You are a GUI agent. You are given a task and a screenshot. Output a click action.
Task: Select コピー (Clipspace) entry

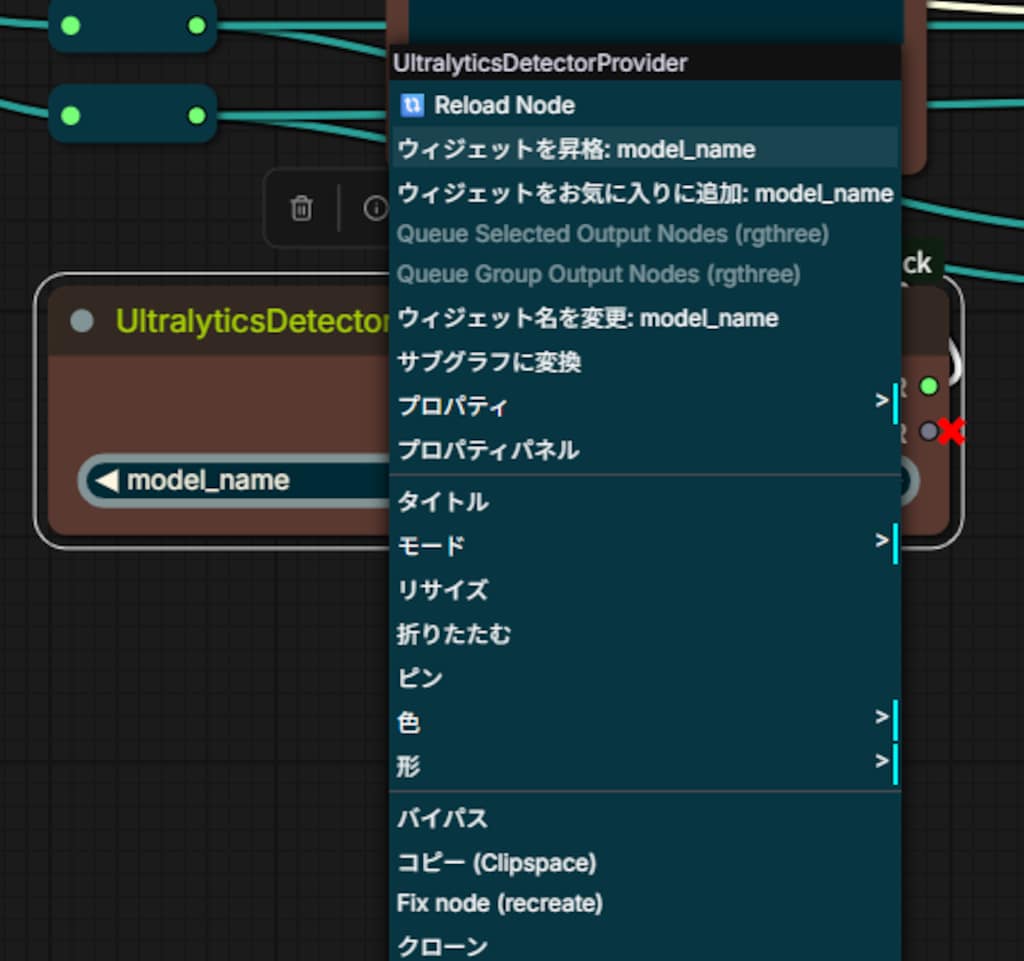pos(645,862)
